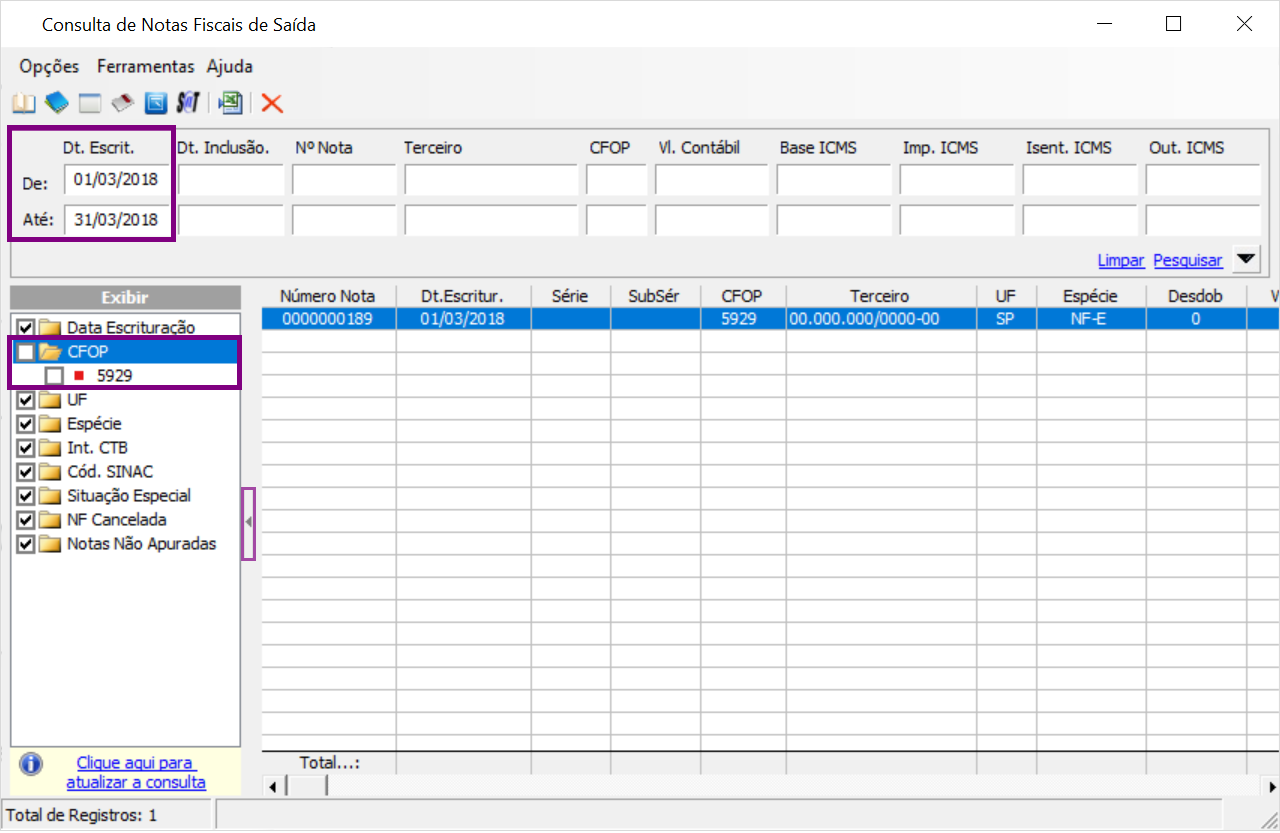Check the CFOP filter checkbox
The height and width of the screenshot is (833, 1280).
point(26,352)
